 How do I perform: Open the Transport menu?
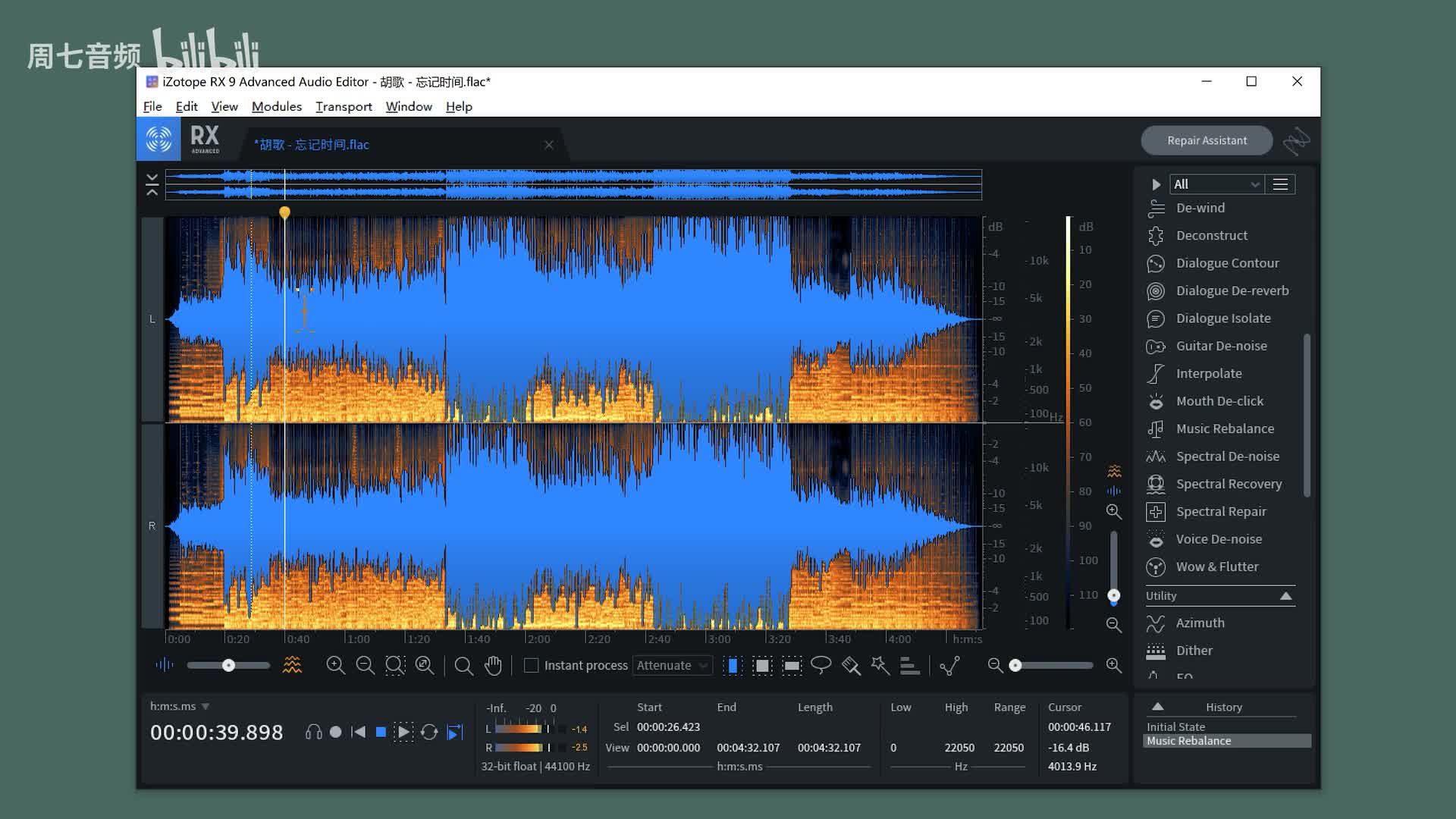[x=344, y=106]
